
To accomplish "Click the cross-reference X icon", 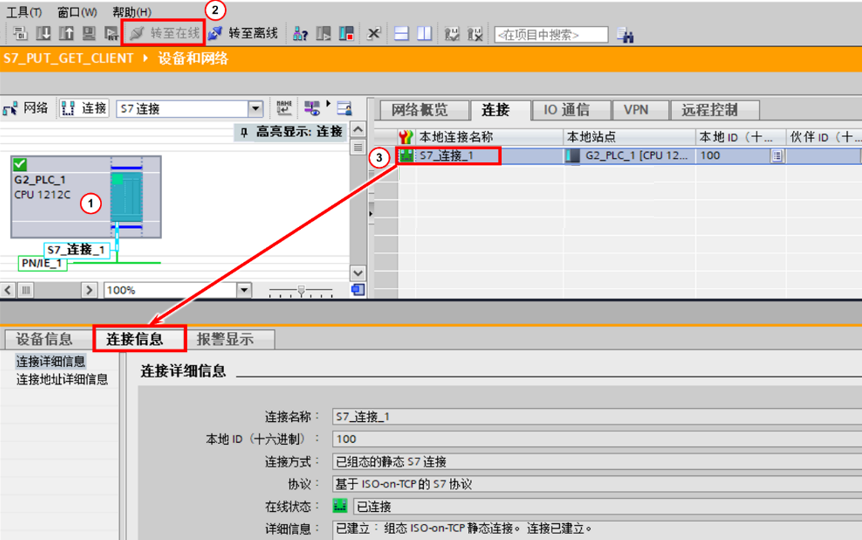I will click(x=374, y=34).
